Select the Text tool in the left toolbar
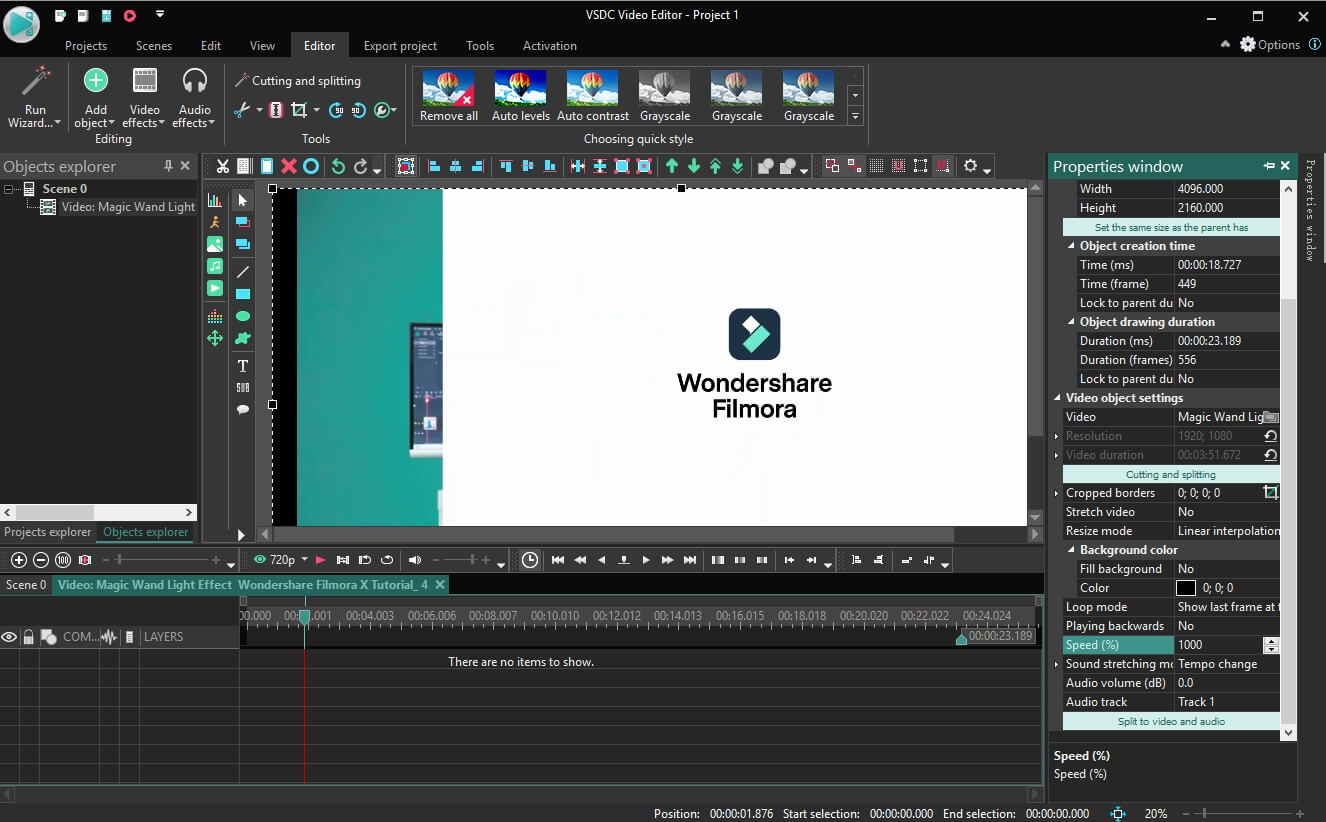The width and height of the screenshot is (1326, 822). tap(242, 366)
